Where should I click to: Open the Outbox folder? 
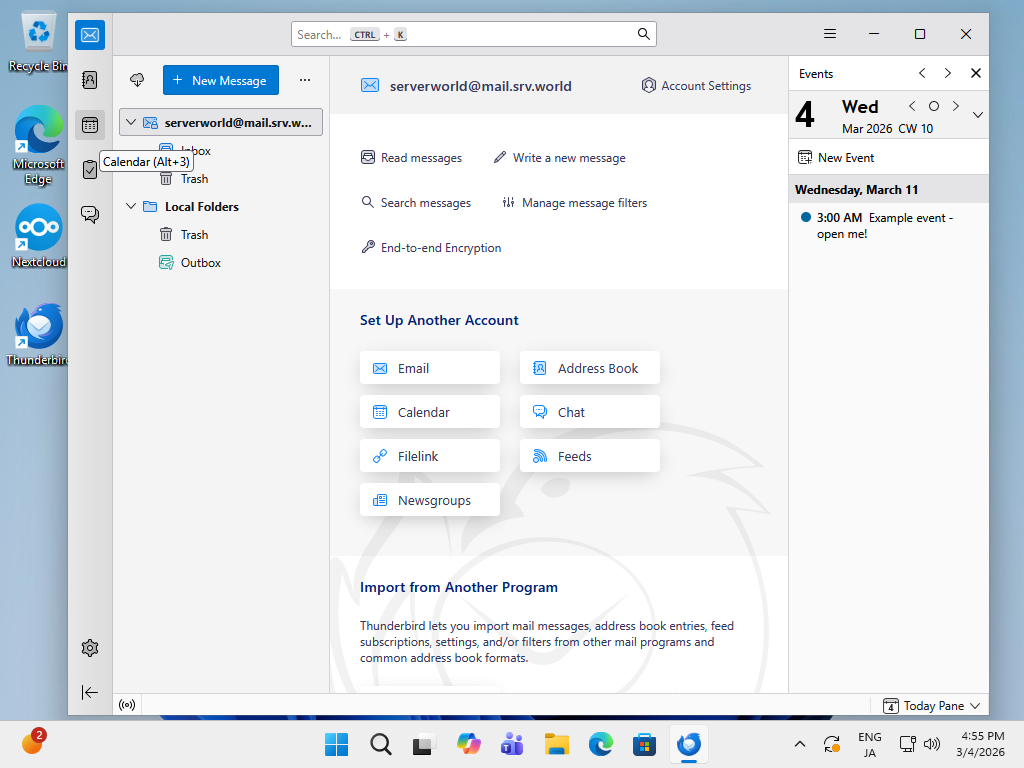click(x=200, y=263)
